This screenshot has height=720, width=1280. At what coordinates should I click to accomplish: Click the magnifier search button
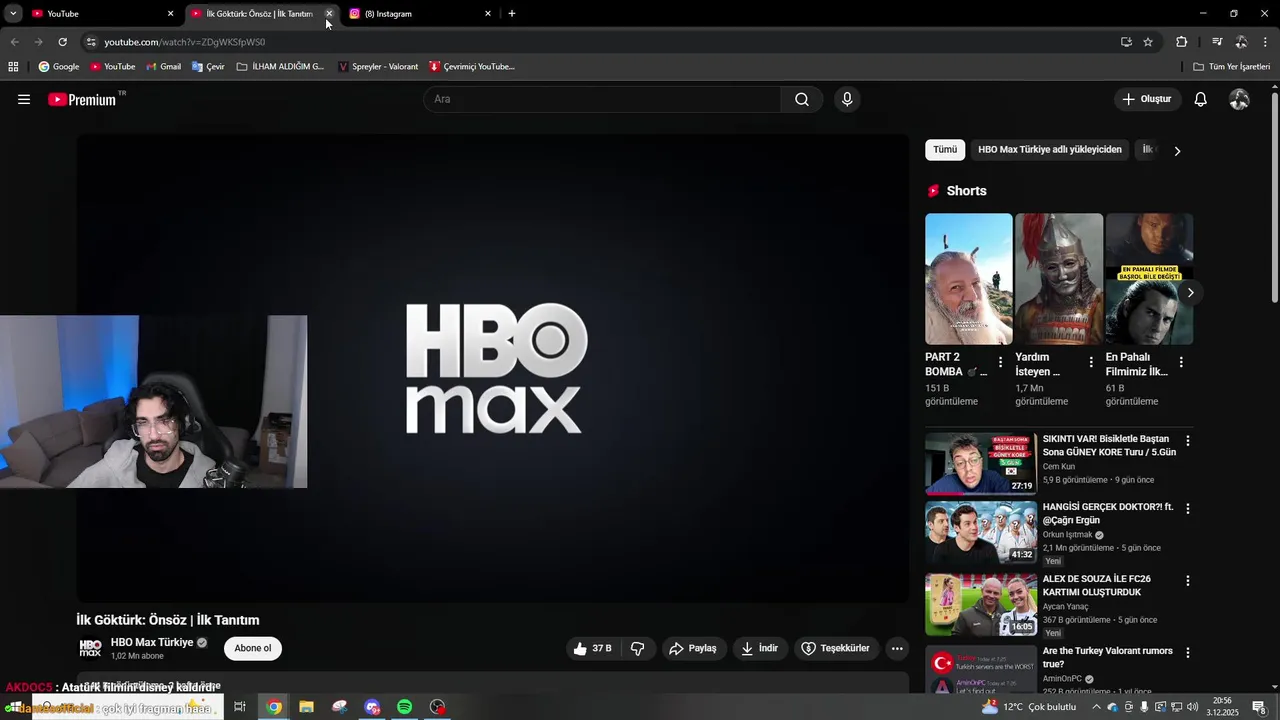[802, 99]
